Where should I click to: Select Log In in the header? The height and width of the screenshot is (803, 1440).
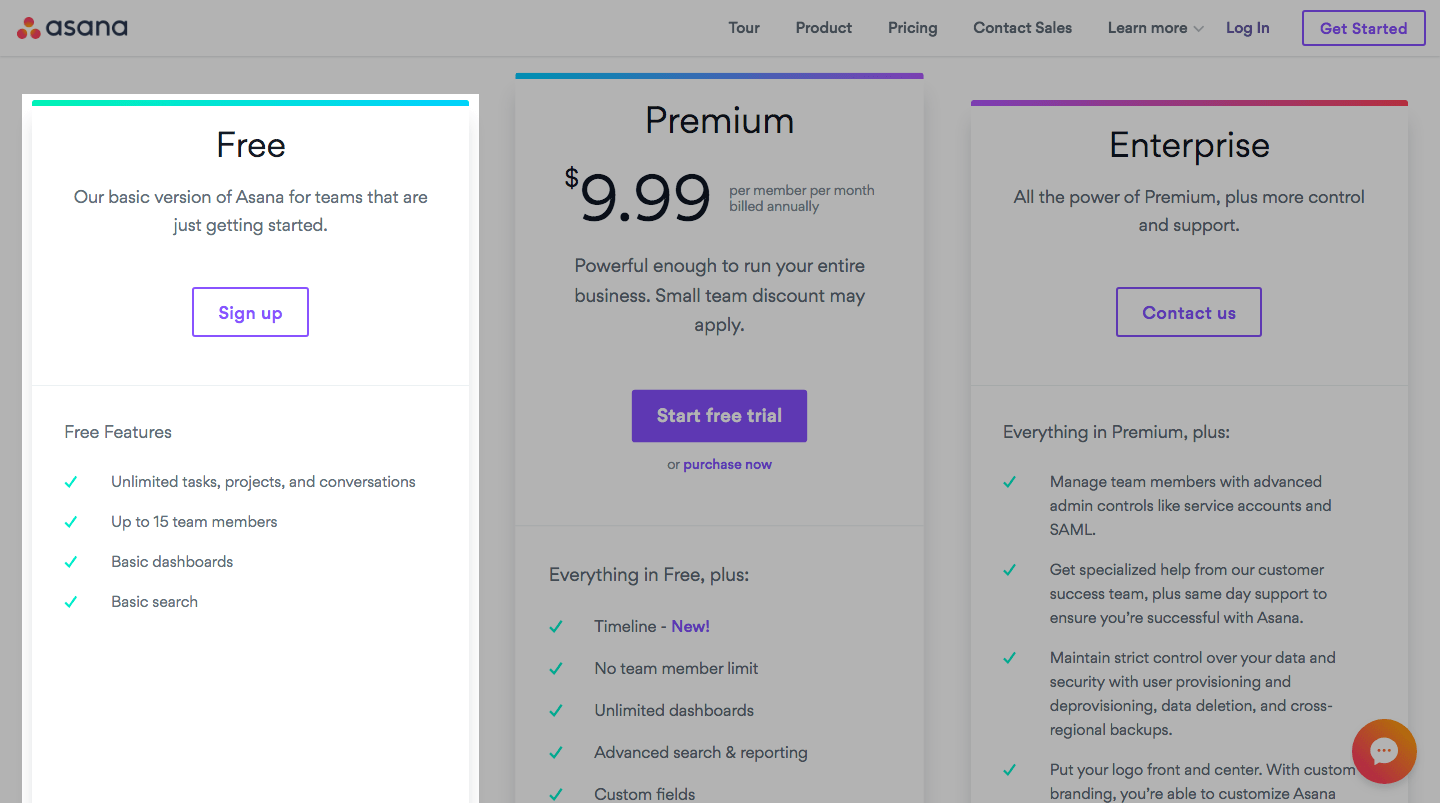point(1247,27)
